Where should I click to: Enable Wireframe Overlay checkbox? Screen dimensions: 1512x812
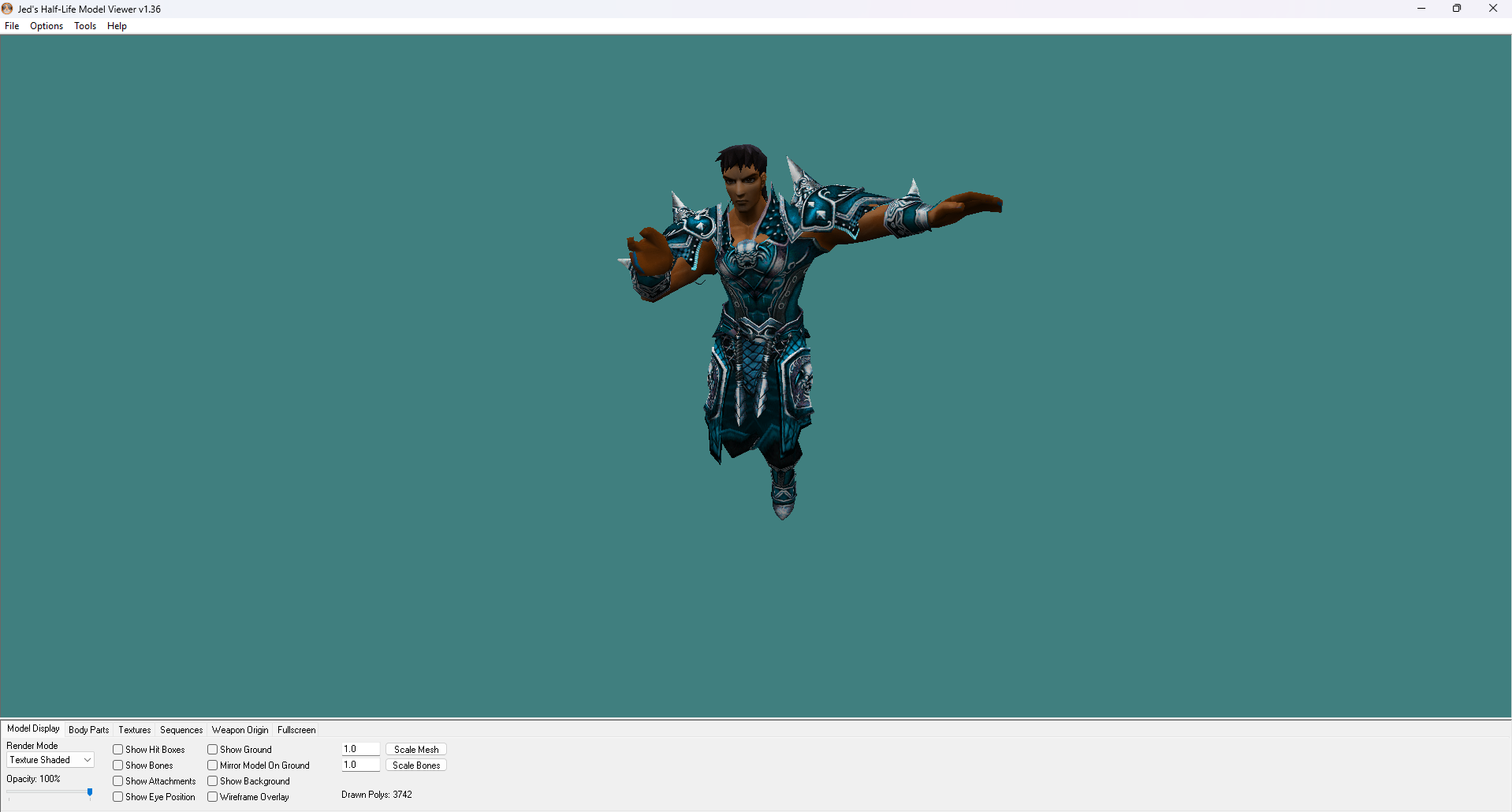(213, 797)
